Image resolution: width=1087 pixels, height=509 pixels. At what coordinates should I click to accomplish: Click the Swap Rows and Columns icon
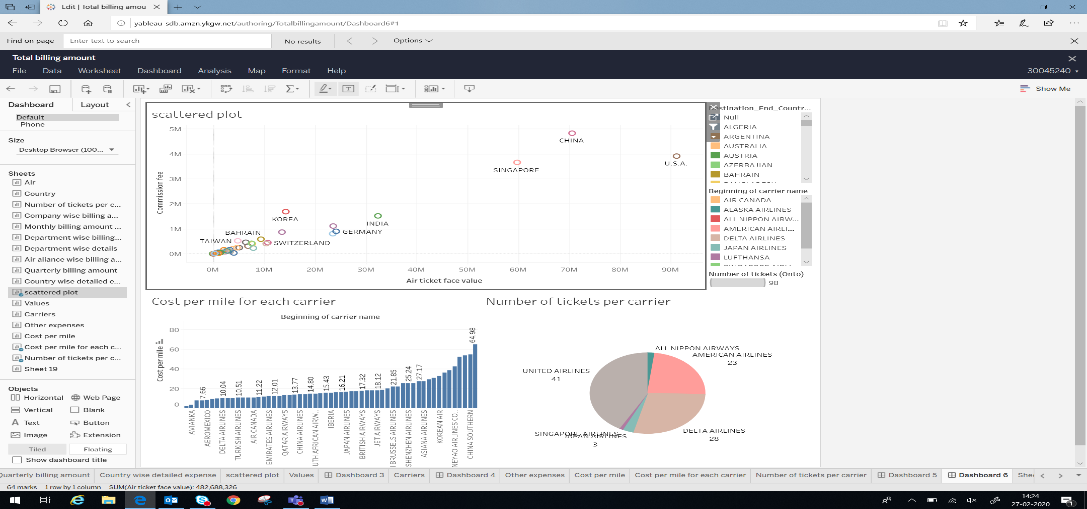[x=226, y=89]
